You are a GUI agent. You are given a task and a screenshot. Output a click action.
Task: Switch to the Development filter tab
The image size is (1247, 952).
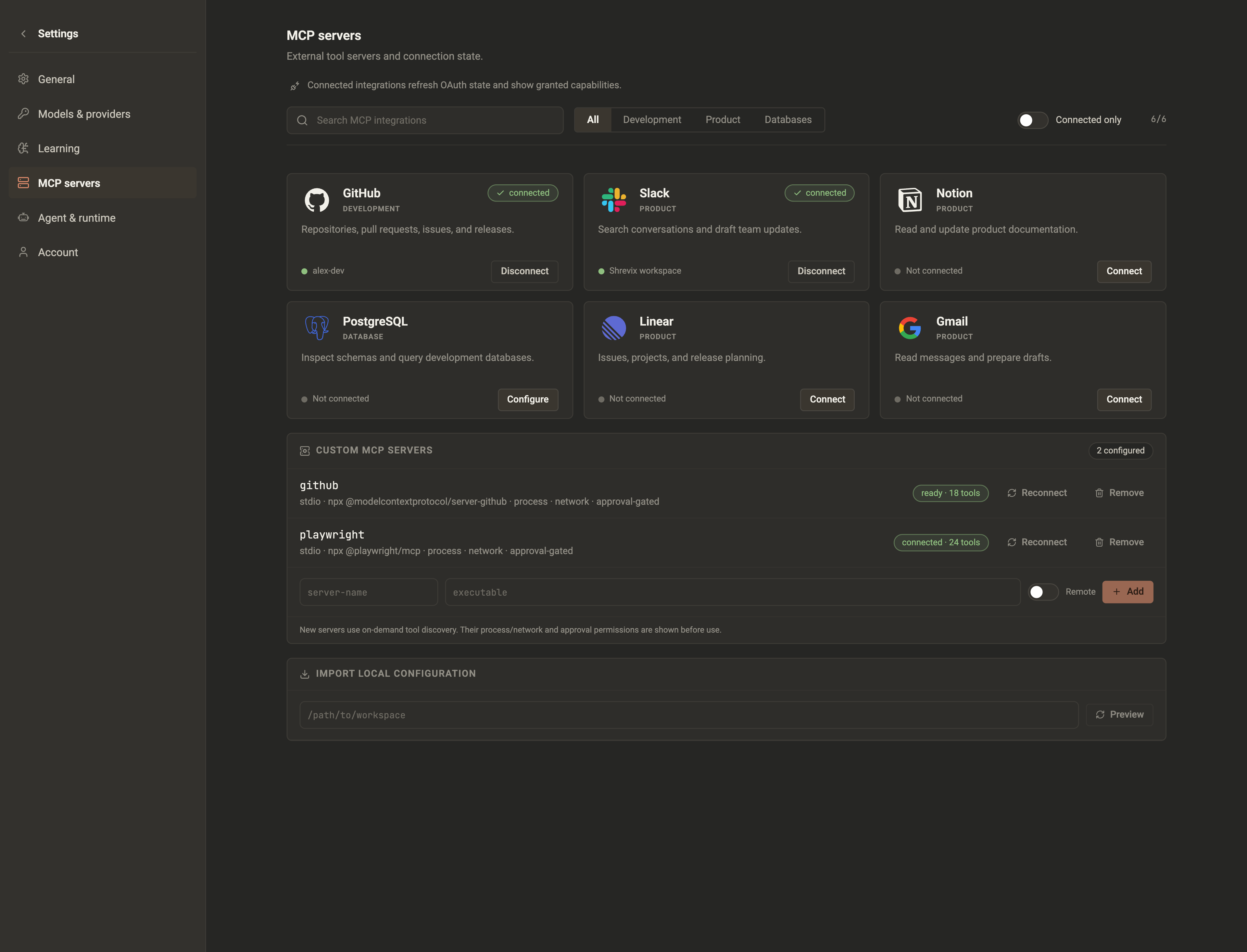[652, 120]
